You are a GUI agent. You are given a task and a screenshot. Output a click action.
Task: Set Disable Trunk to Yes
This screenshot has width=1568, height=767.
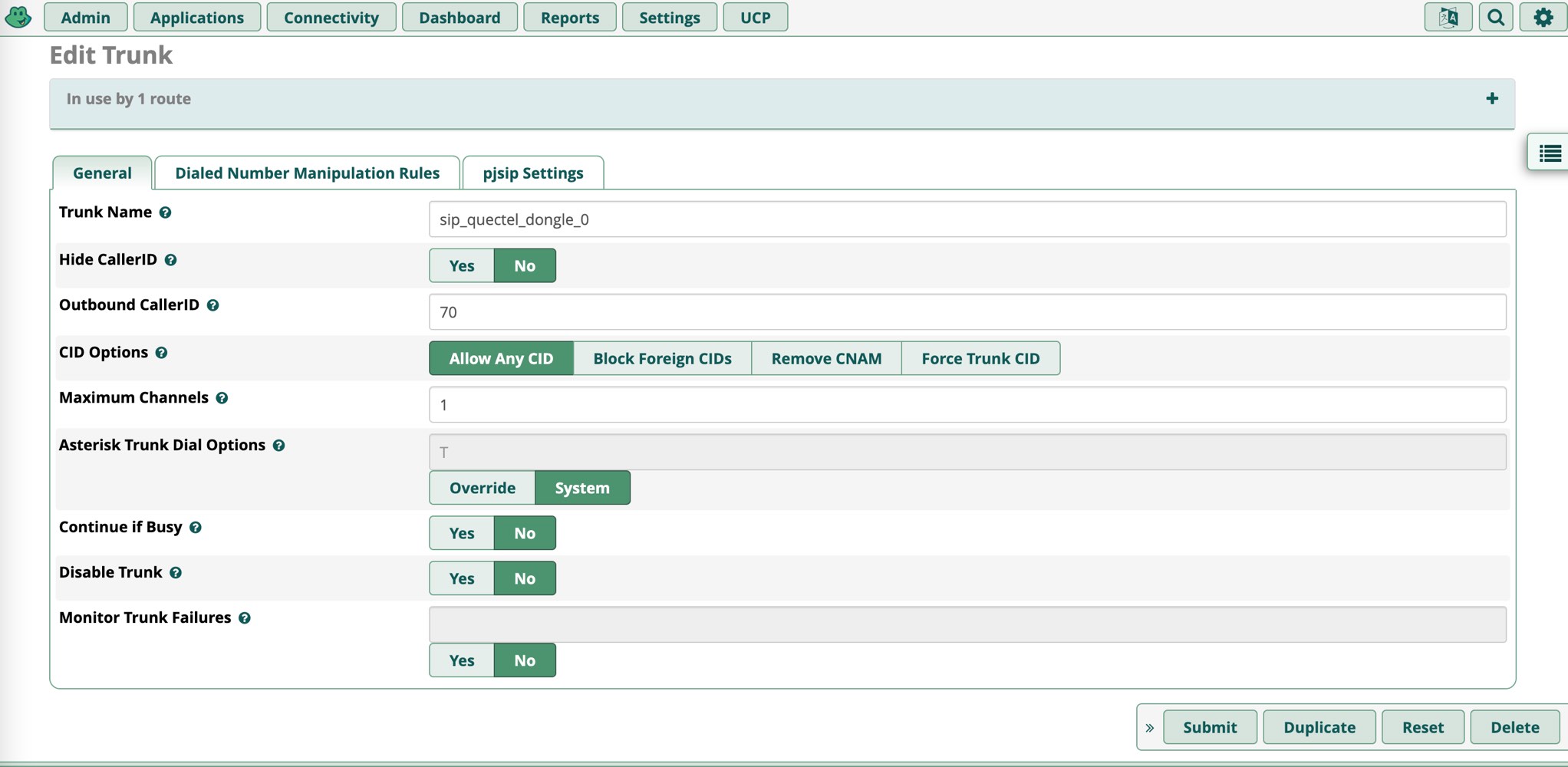(x=461, y=578)
